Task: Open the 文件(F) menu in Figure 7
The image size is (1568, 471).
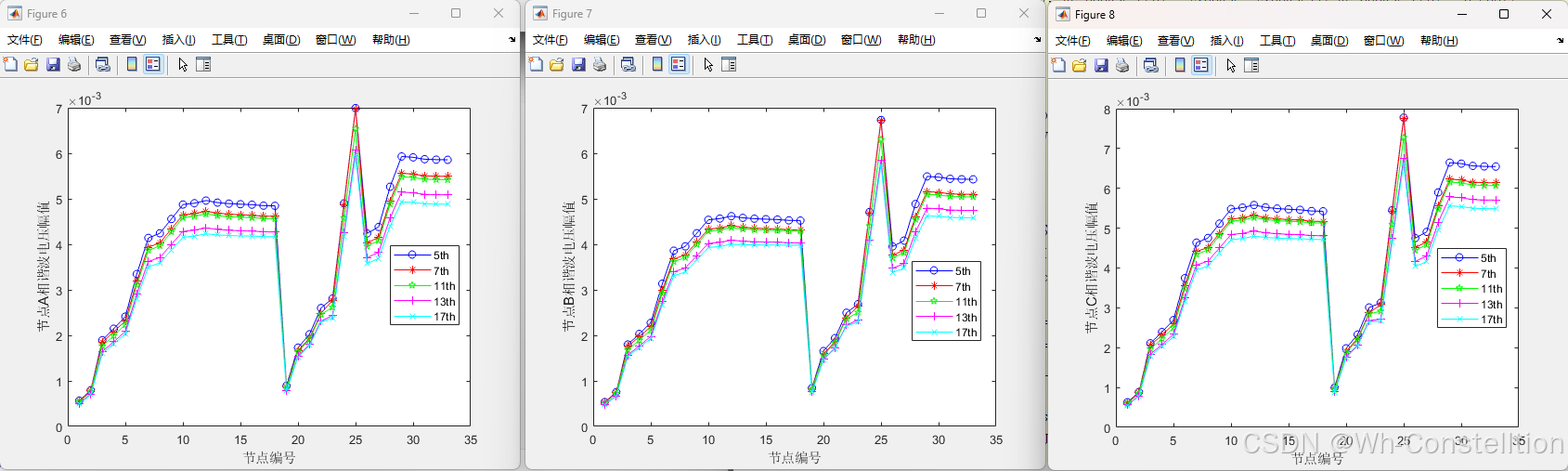Action: pyautogui.click(x=551, y=40)
